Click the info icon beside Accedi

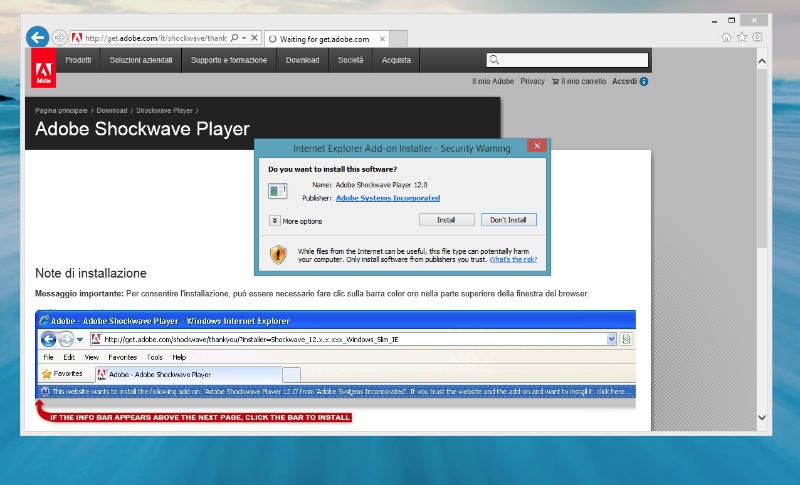[644, 81]
